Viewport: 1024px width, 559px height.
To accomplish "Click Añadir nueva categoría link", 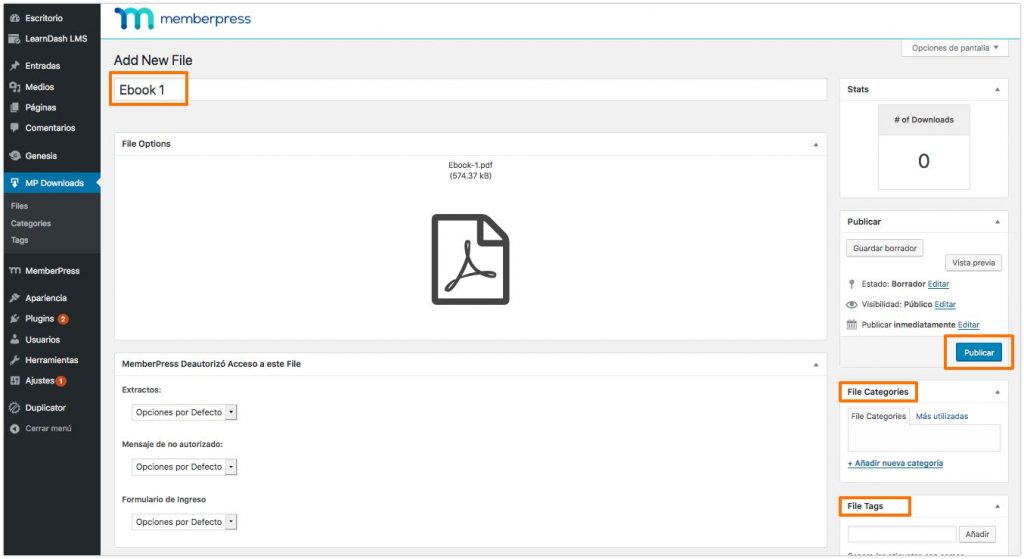I will coord(895,463).
